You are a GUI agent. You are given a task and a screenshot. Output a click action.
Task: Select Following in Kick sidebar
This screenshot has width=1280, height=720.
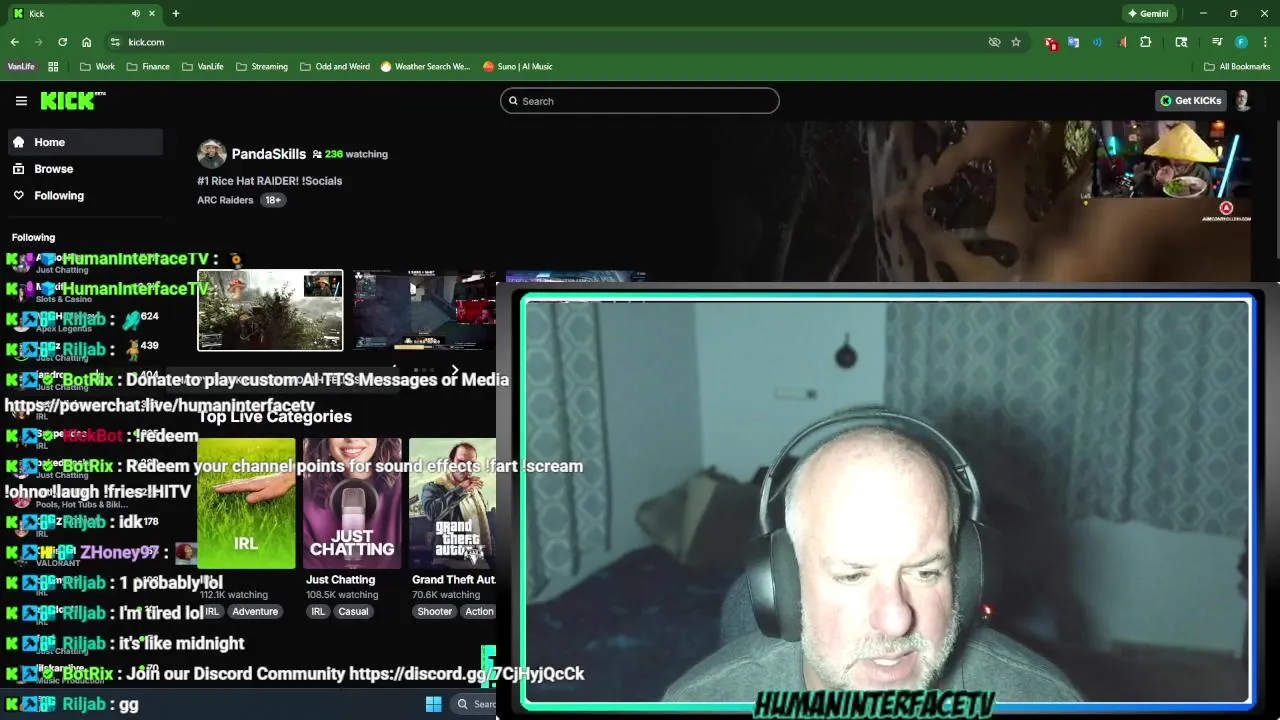coord(85,196)
